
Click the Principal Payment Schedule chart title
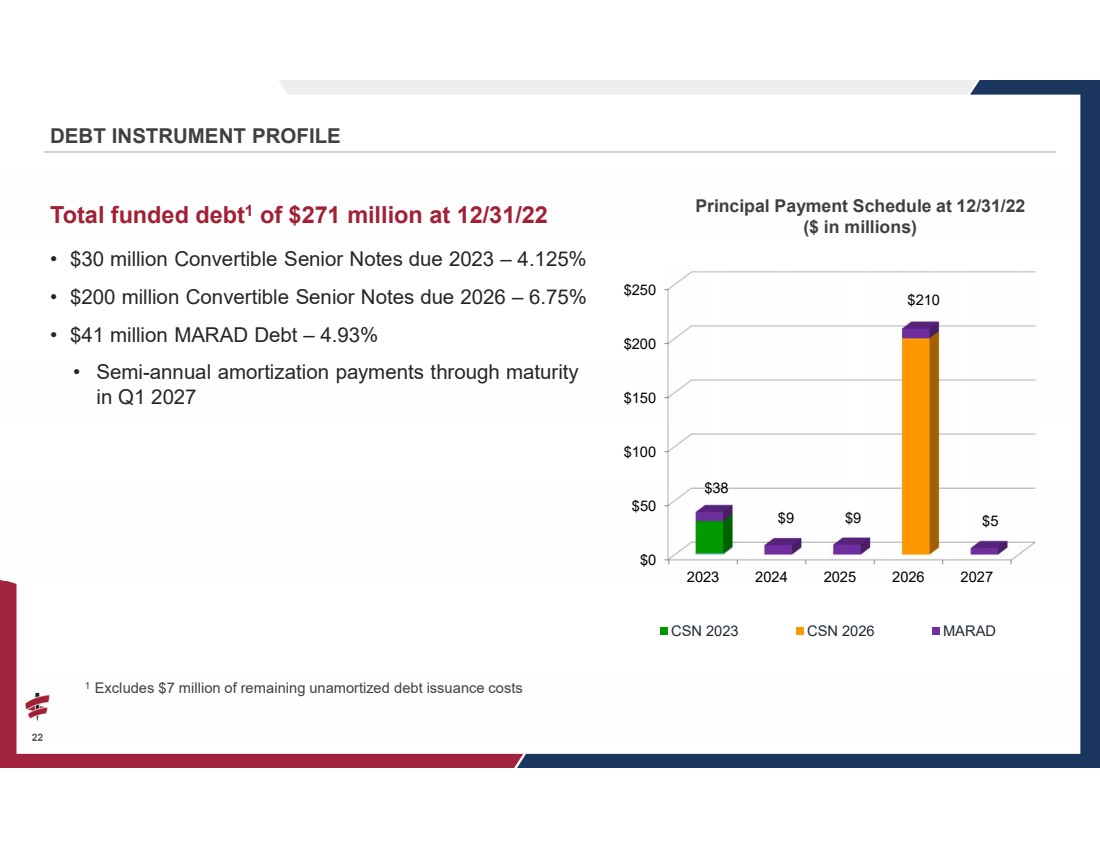click(x=859, y=216)
